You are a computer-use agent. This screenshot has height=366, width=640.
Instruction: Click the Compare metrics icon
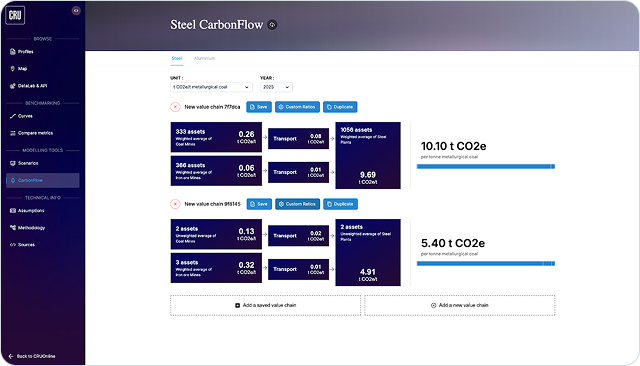13,133
